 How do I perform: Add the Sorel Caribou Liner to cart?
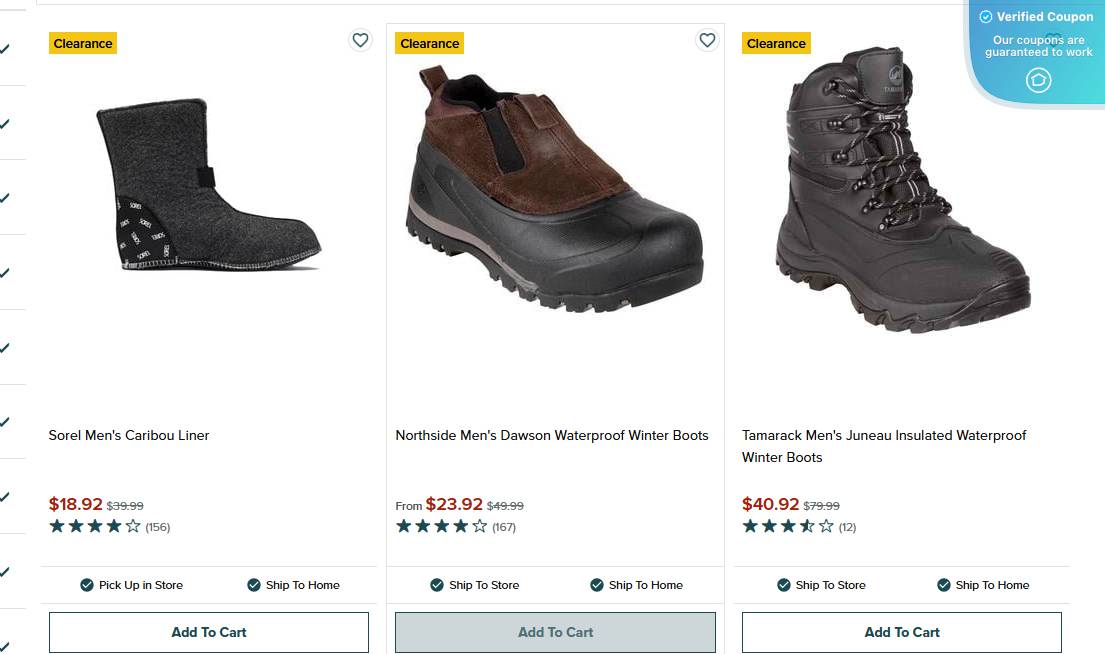tap(208, 632)
